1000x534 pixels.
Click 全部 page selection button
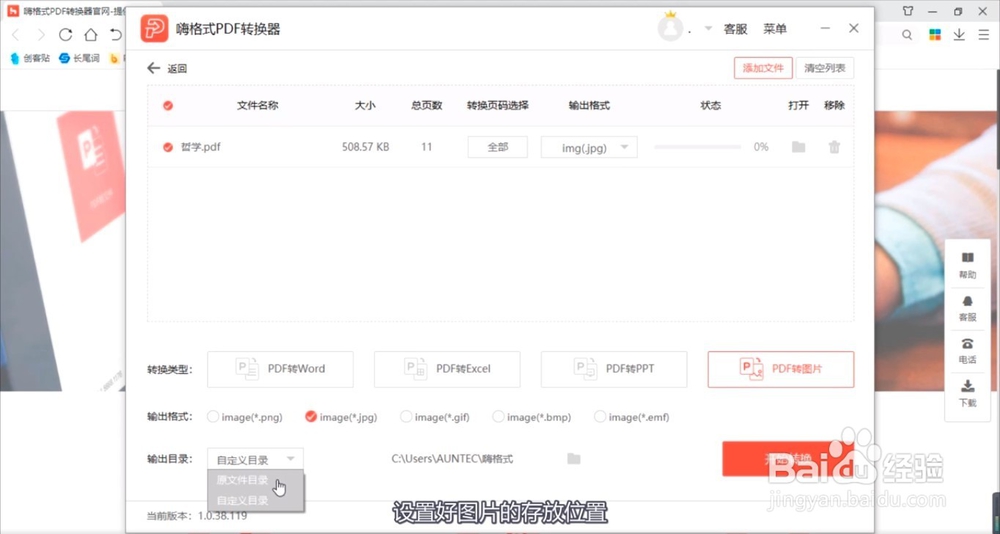click(x=497, y=147)
